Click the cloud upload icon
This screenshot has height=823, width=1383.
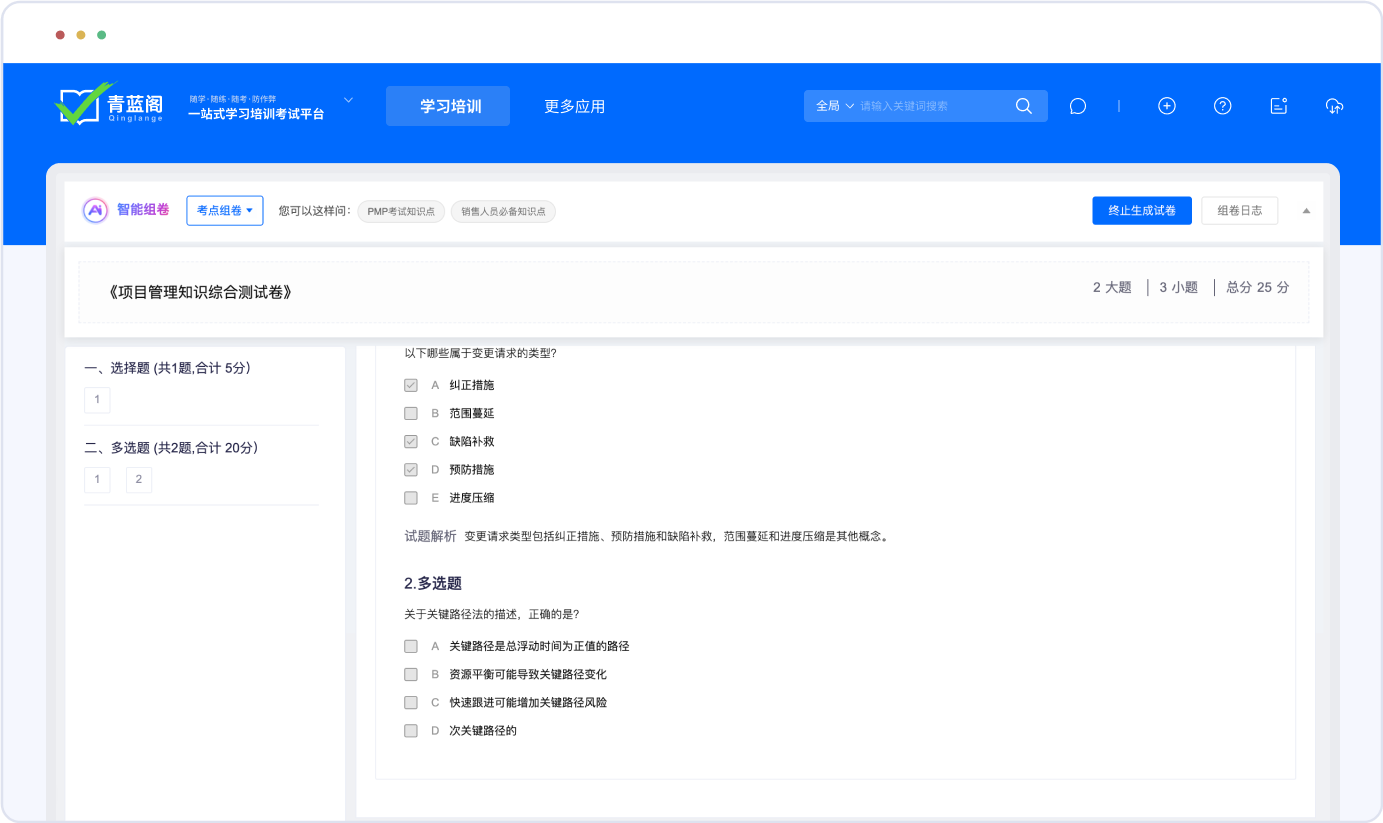[x=1334, y=106]
